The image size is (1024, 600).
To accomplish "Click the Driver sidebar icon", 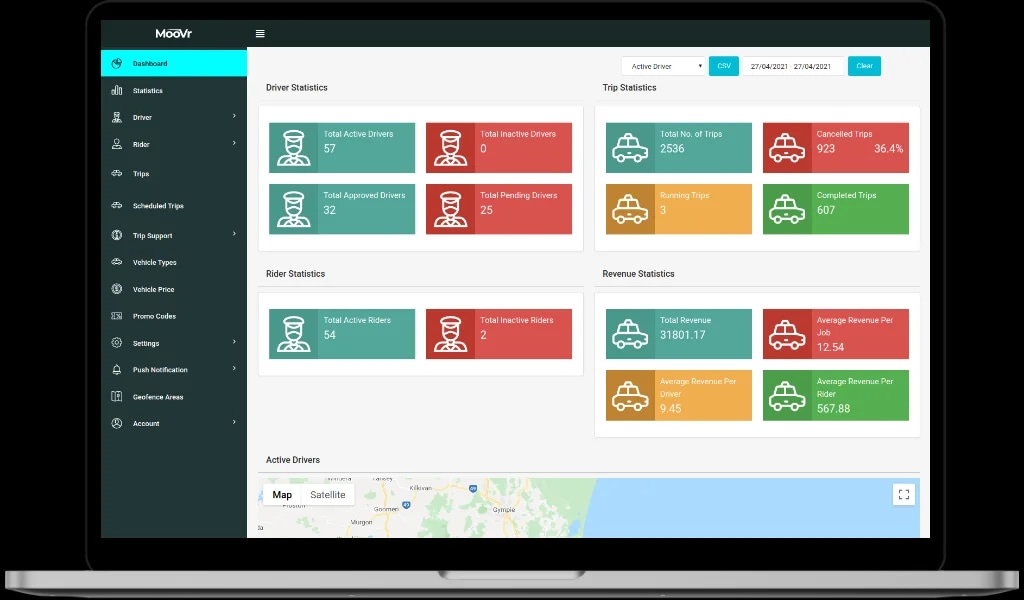I will 117,118.
